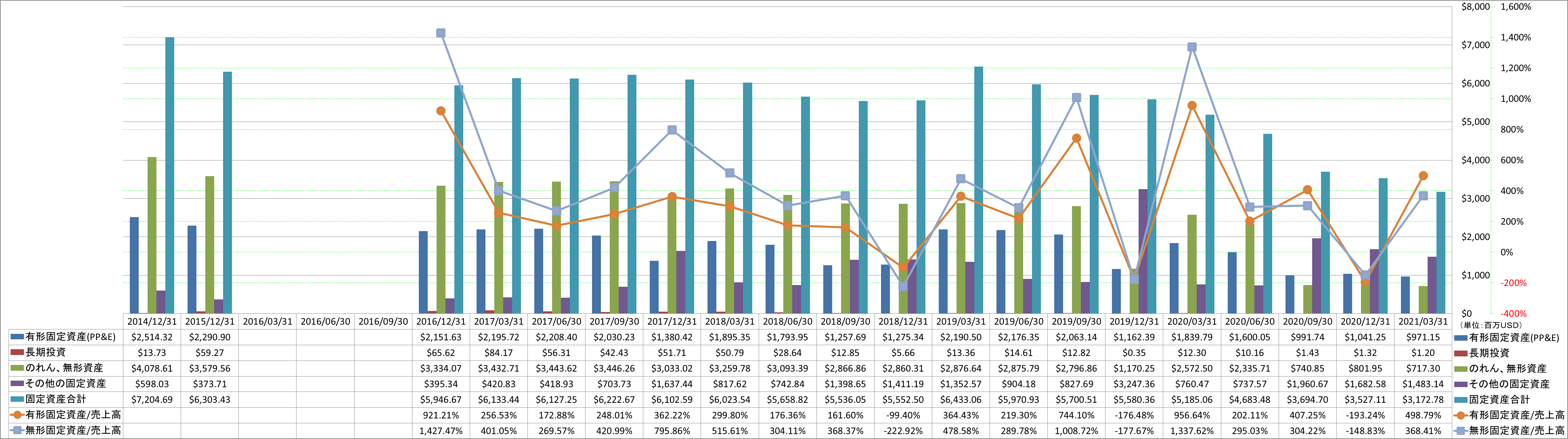Click the light-blue square marker above 2020/03/31

pyautogui.click(x=1192, y=47)
